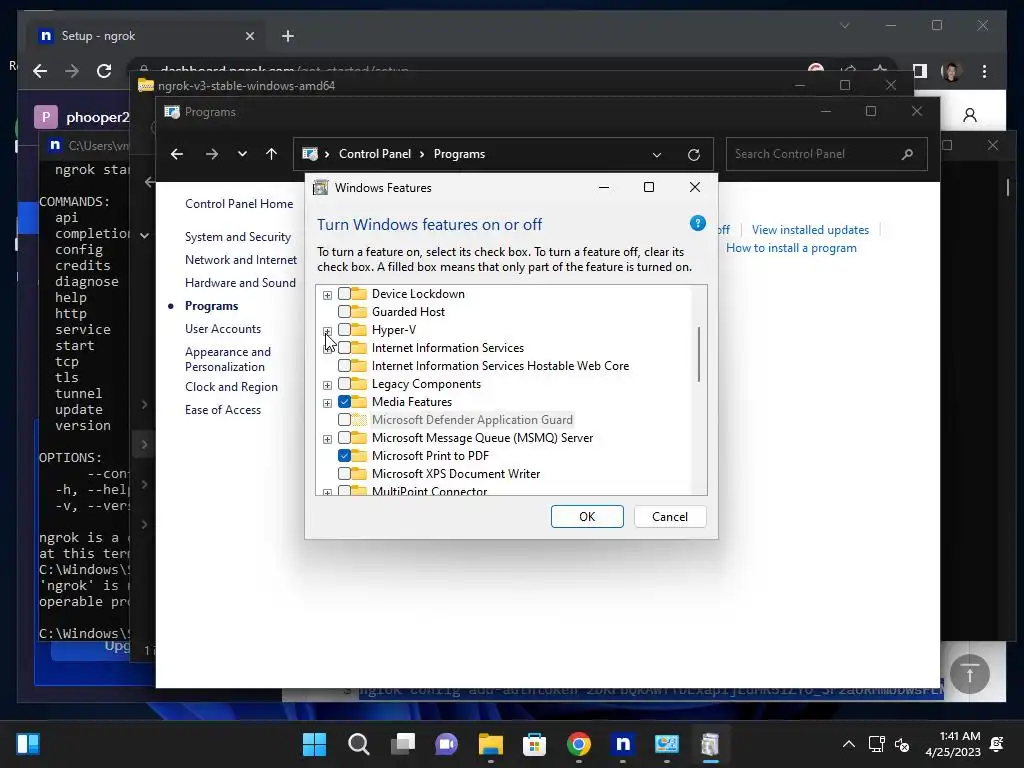1024x768 pixels.
Task: Enable the Guarded Host checkbox
Action: tap(344, 312)
